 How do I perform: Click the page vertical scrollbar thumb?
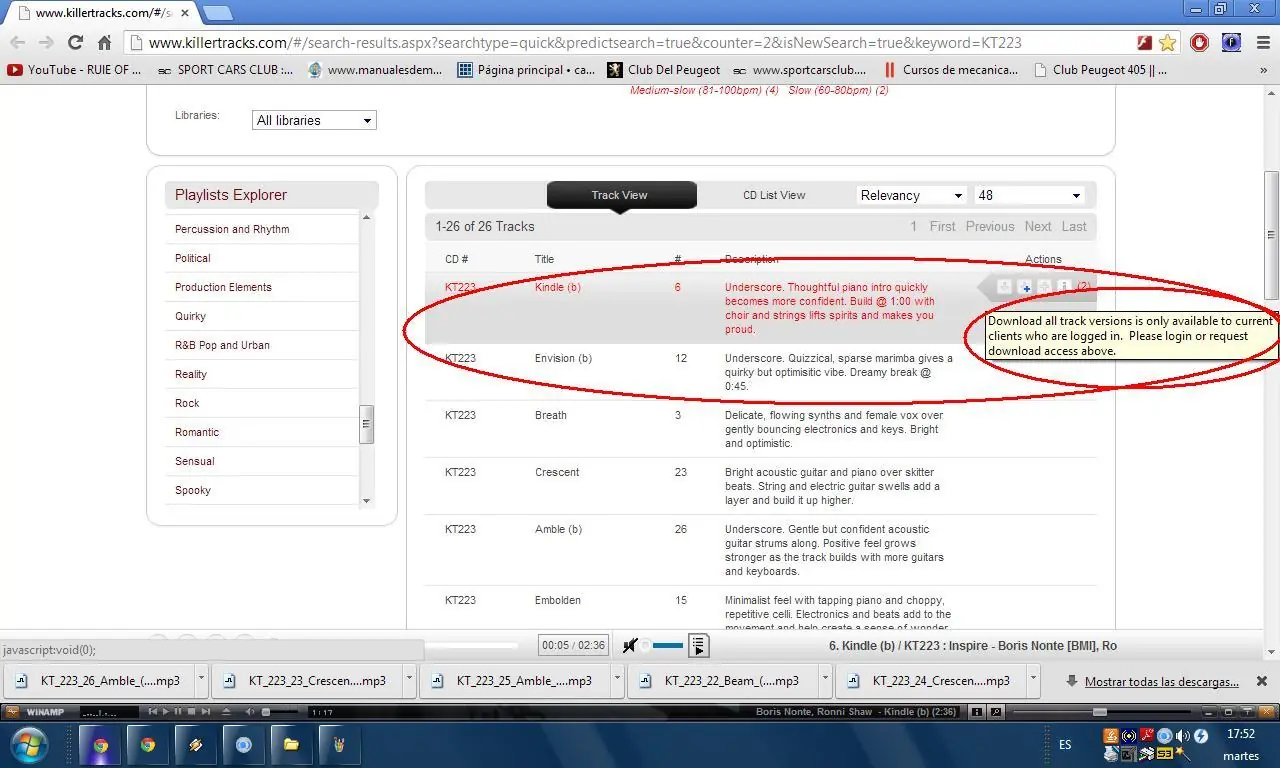pos(1271,235)
